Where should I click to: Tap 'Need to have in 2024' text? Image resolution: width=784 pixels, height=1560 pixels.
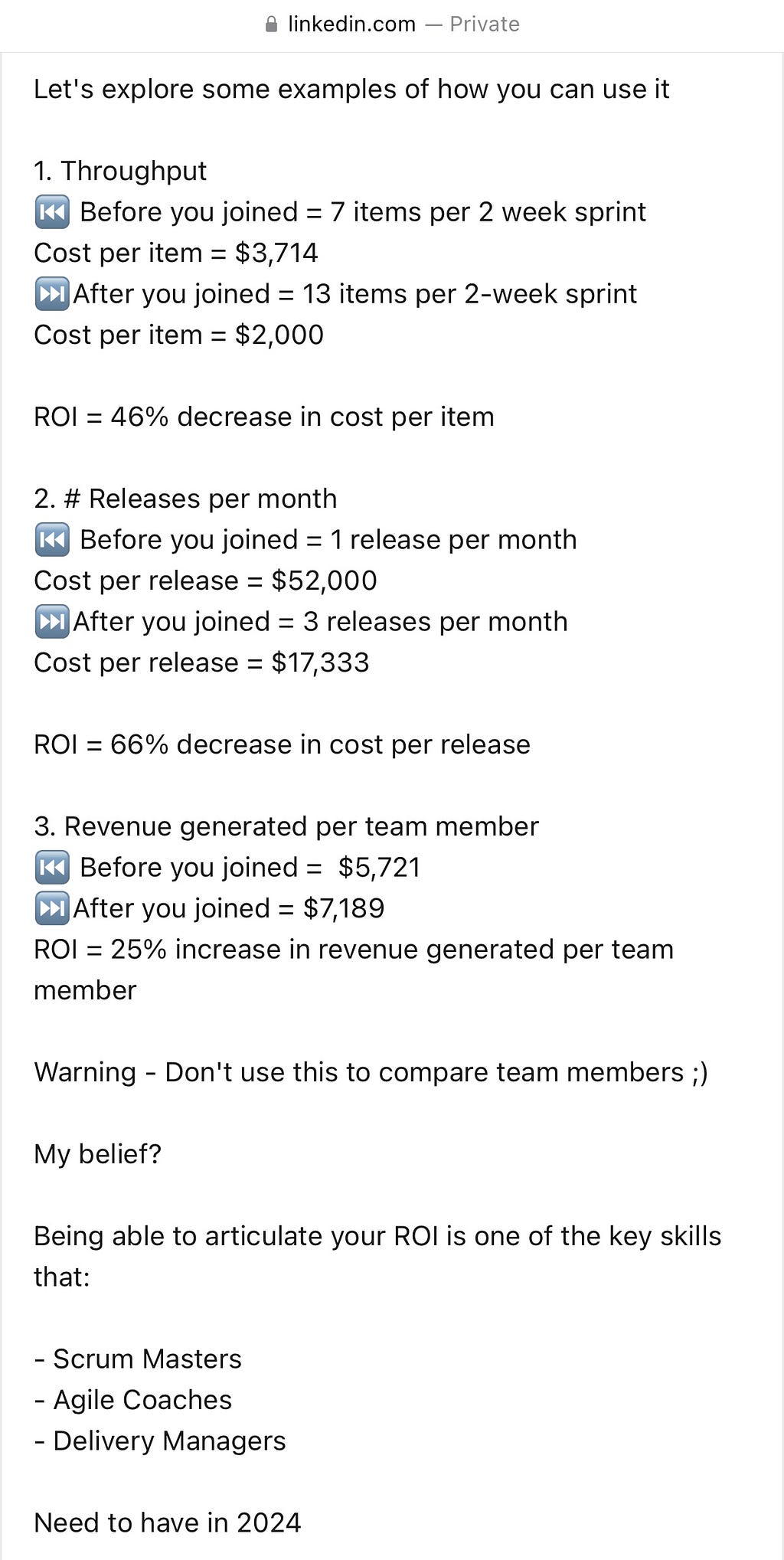point(168,1522)
